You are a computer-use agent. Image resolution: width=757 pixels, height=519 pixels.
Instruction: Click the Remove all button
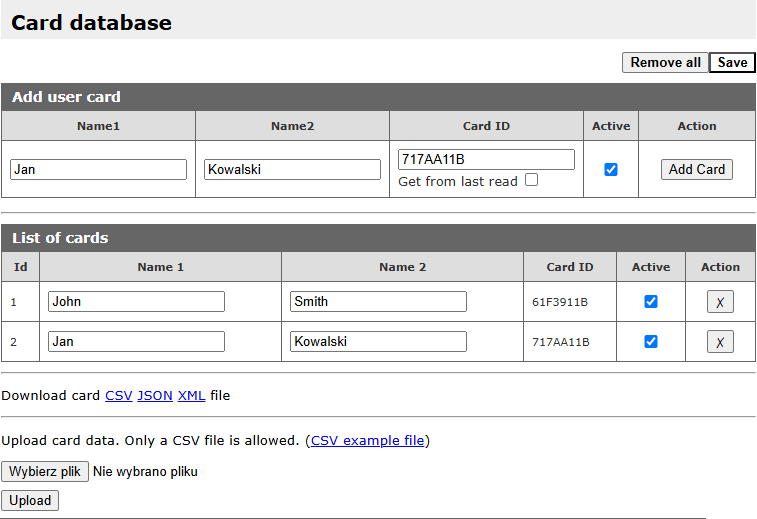(x=665, y=62)
